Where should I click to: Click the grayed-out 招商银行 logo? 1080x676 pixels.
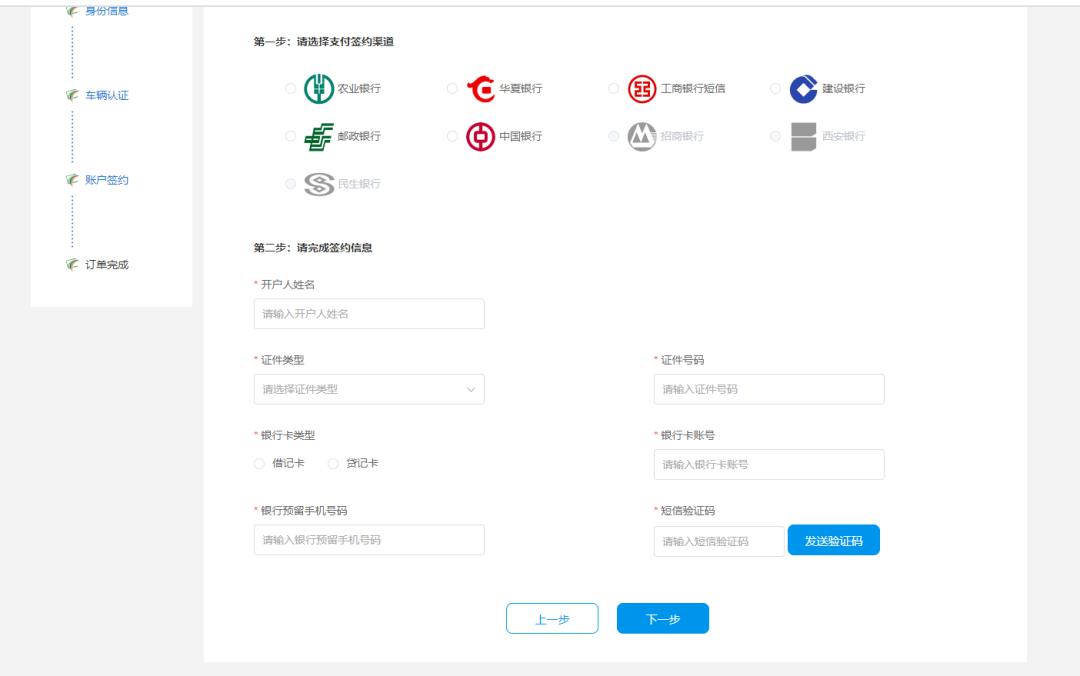[x=640, y=138]
